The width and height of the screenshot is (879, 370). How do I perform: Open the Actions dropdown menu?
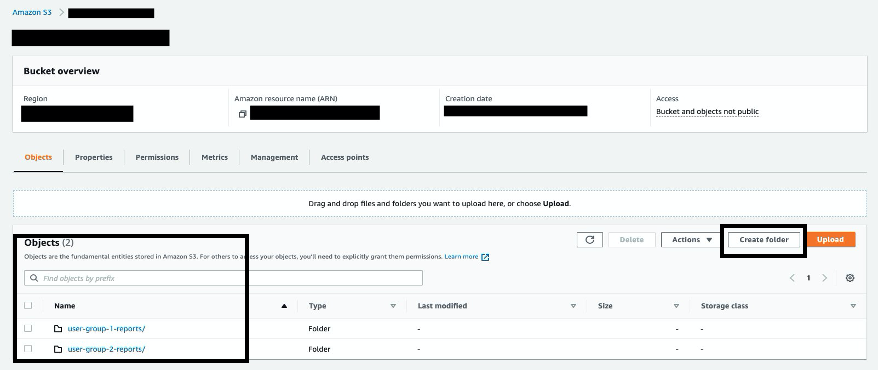pyautogui.click(x=691, y=240)
